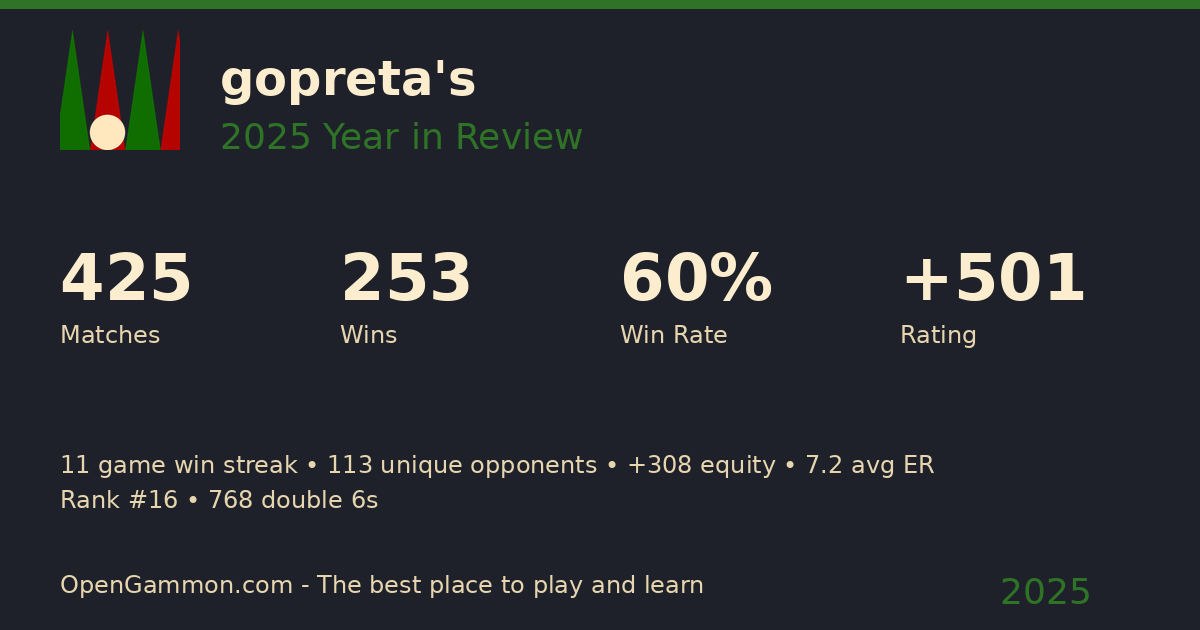Image resolution: width=1200 pixels, height=630 pixels.
Task: Click the 768 double 6s statistic
Action: click(x=293, y=501)
